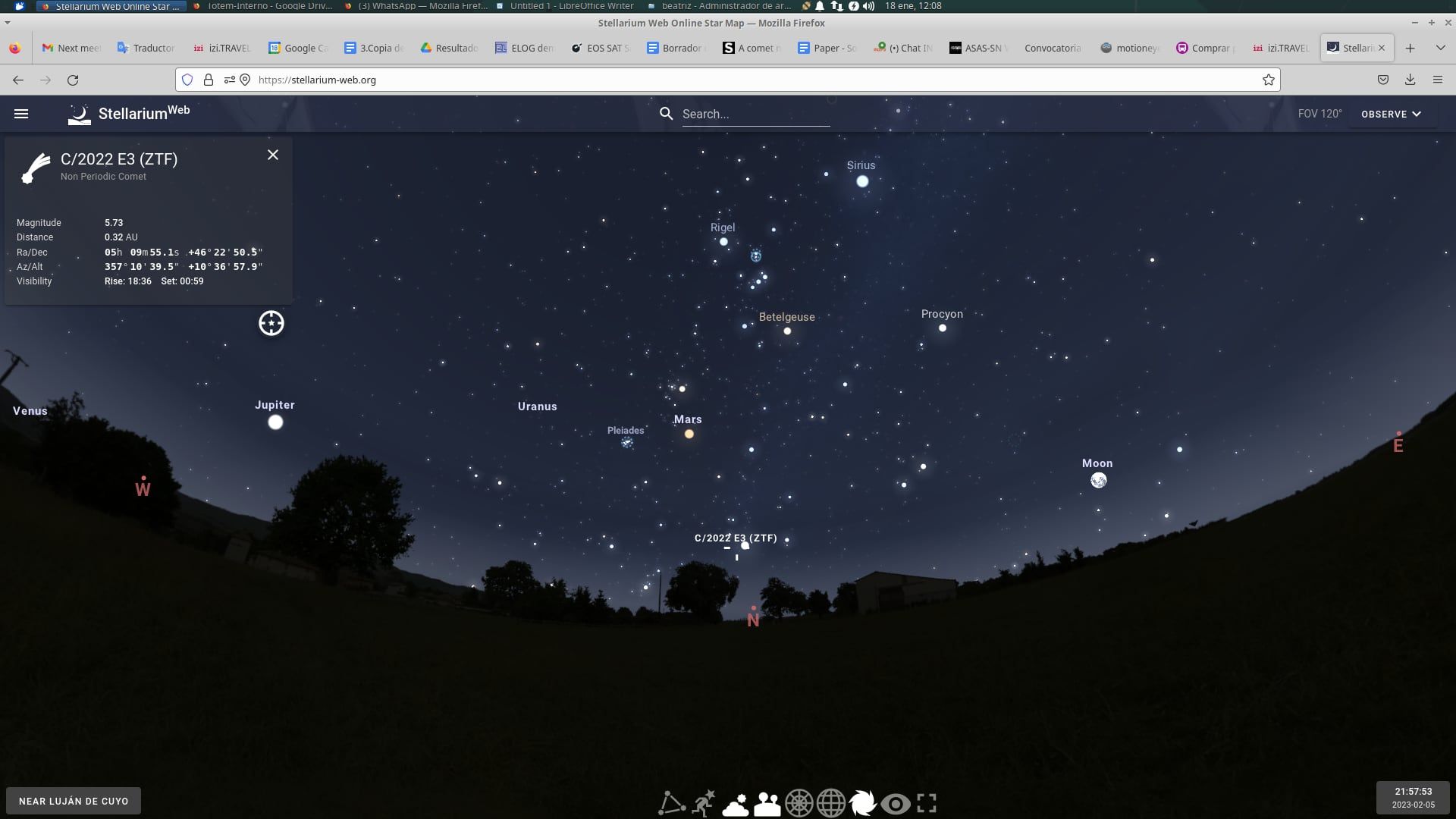Open the NEAR LUJÁN DE CUYO location button
The width and height of the screenshot is (1456, 819).
(73, 801)
